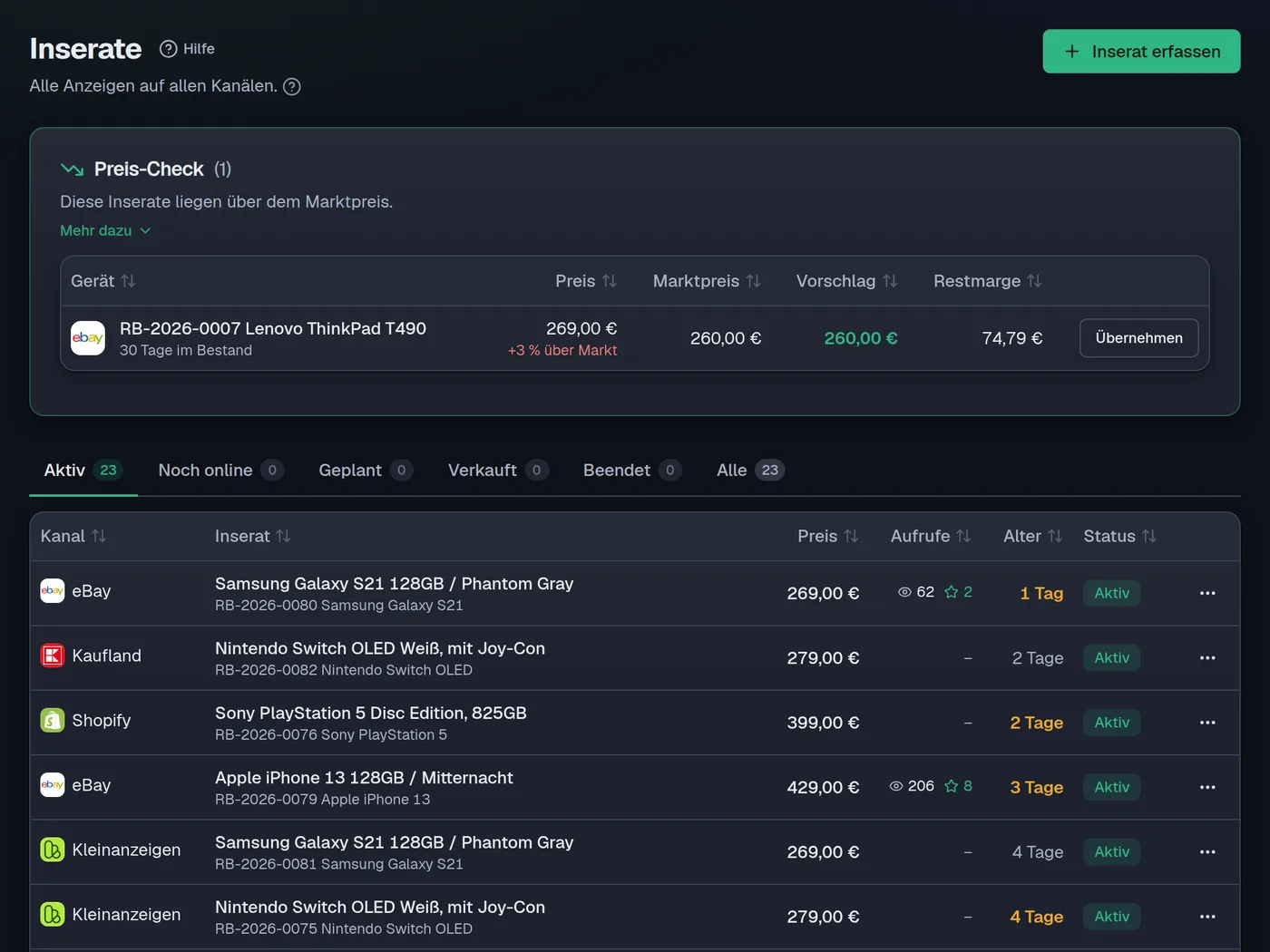The width and height of the screenshot is (1270, 952).
Task: Click the '+3 % über Markt' note
Action: pyautogui.click(x=562, y=351)
